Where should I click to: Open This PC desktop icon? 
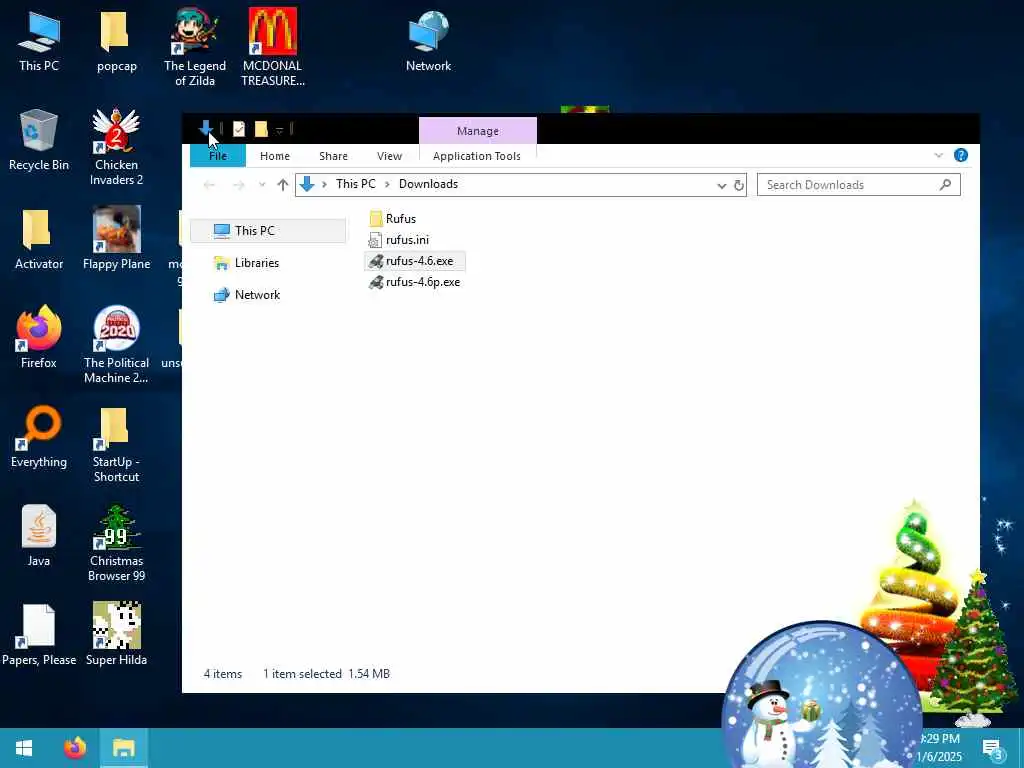(x=39, y=40)
